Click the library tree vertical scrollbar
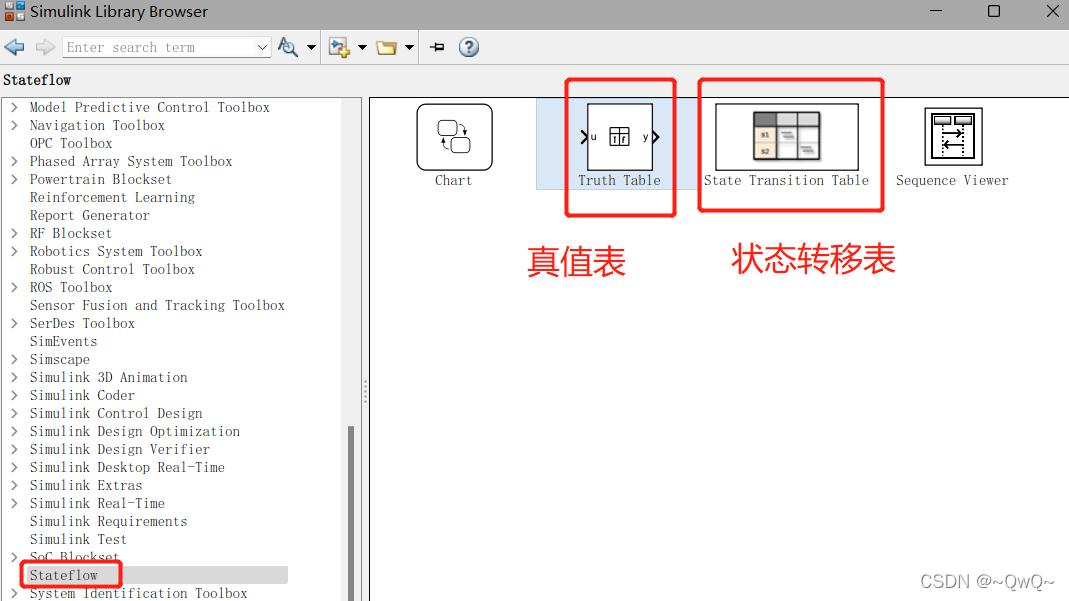The image size is (1069, 601). click(x=351, y=513)
